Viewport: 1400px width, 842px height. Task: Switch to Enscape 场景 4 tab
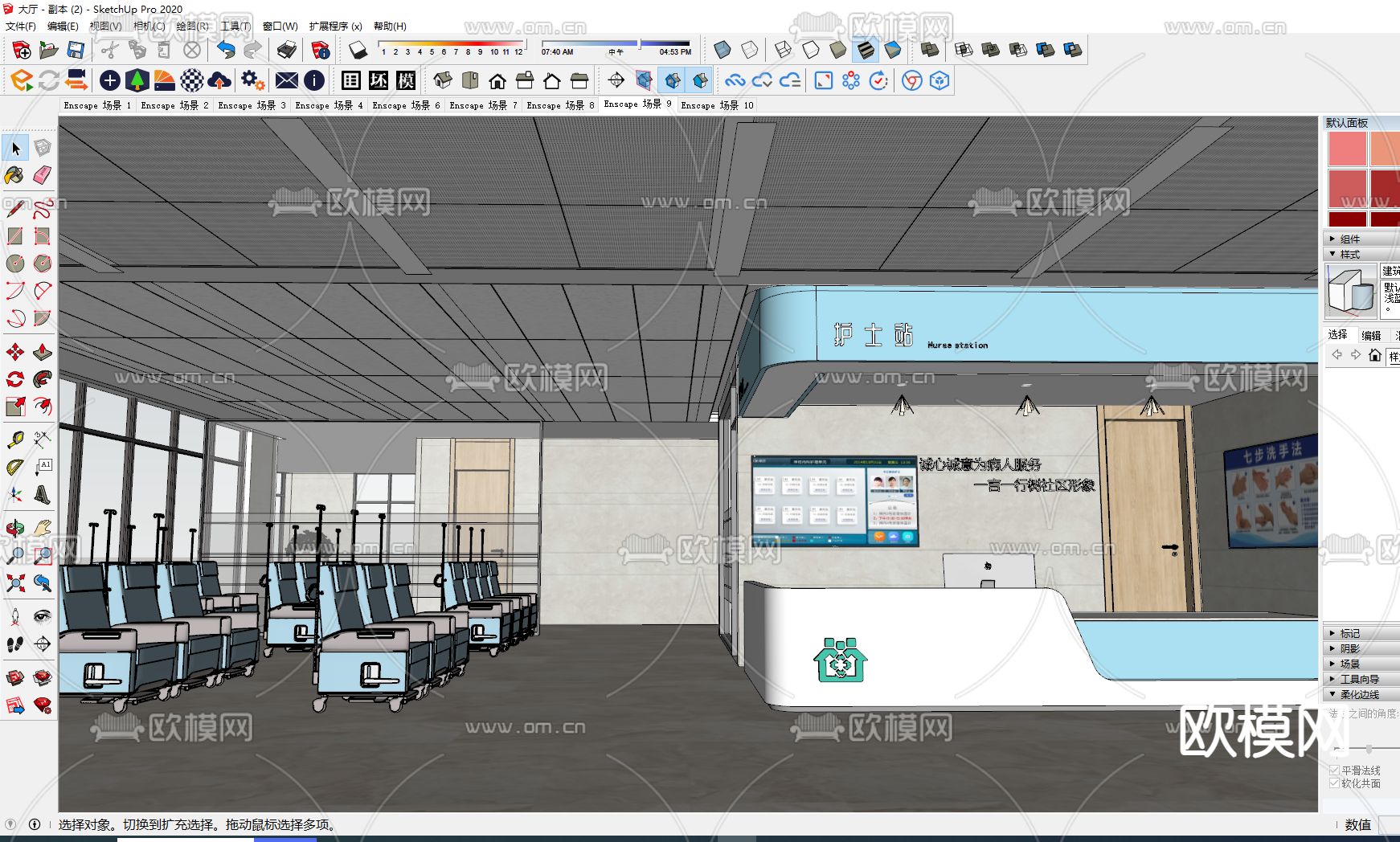tap(329, 105)
